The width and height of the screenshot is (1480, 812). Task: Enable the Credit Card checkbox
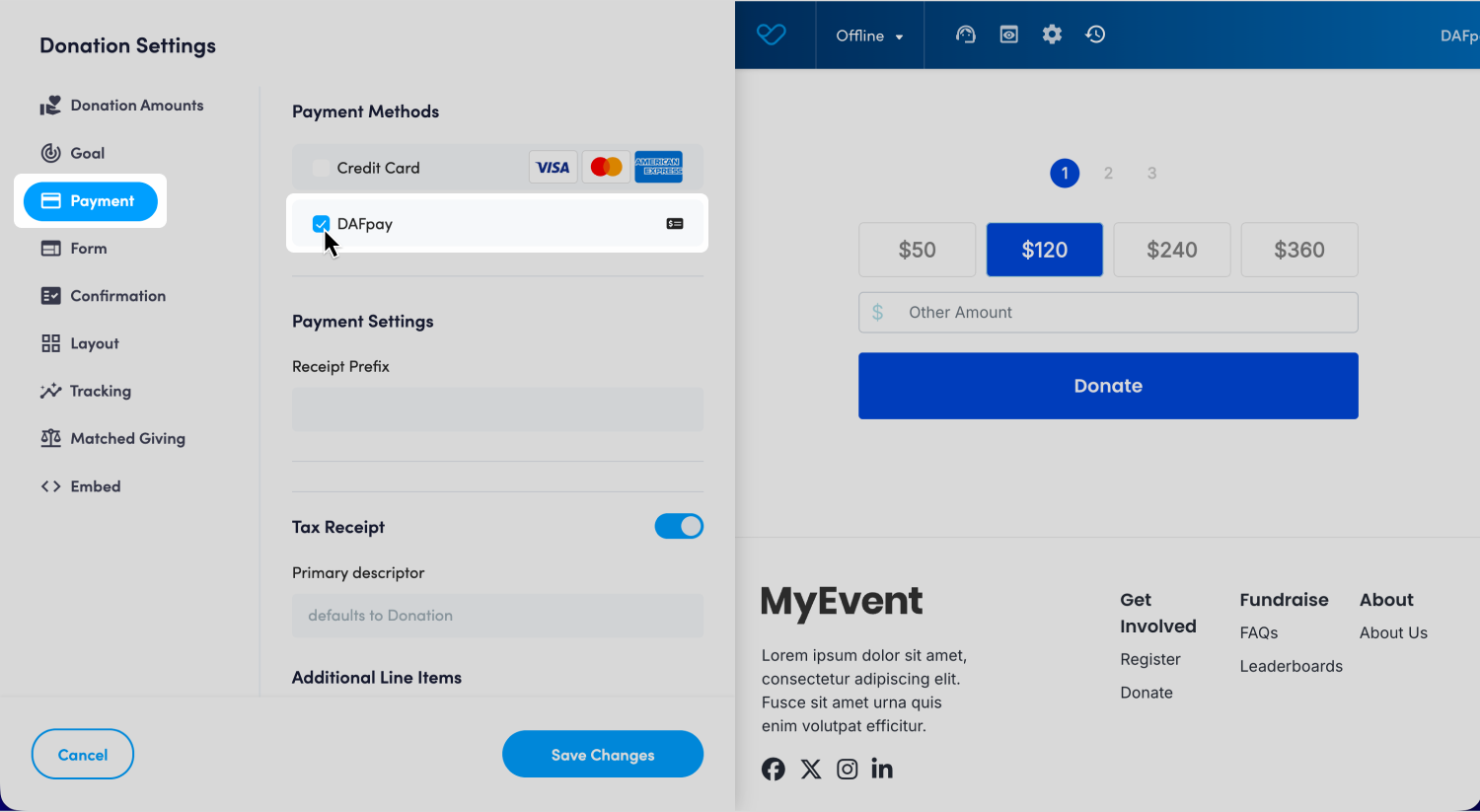(x=321, y=168)
